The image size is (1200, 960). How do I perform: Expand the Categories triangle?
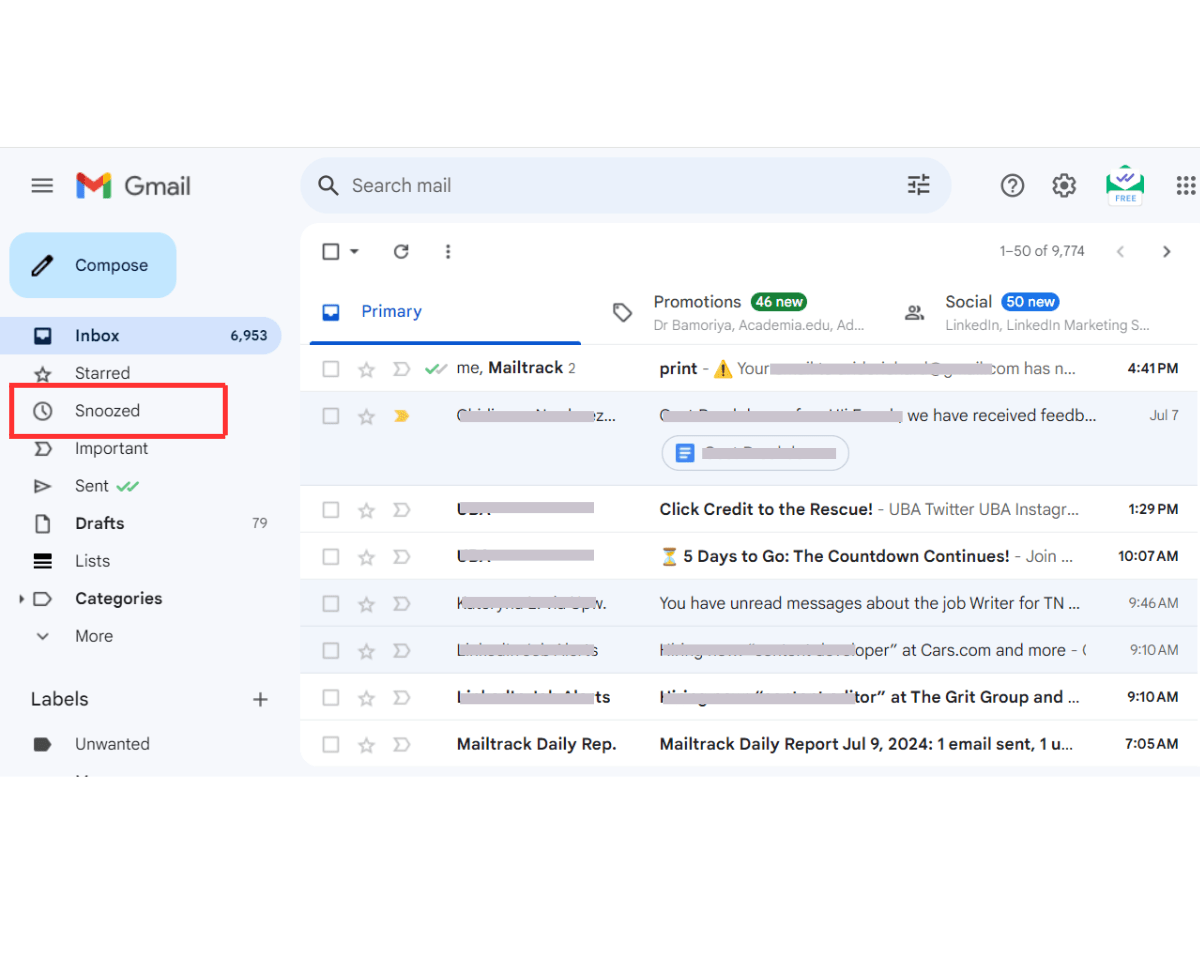coord(21,599)
